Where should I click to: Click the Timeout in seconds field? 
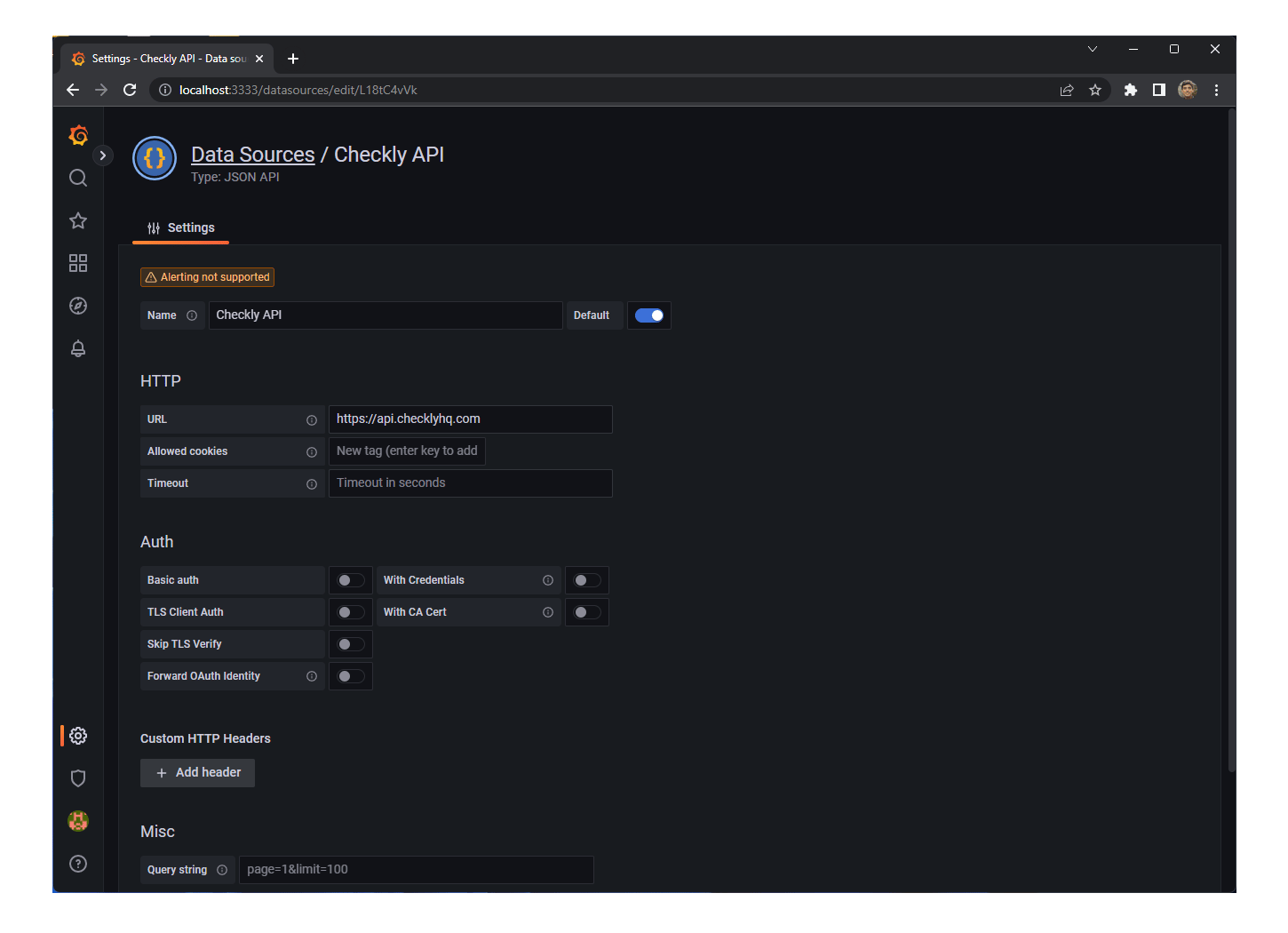pos(471,483)
